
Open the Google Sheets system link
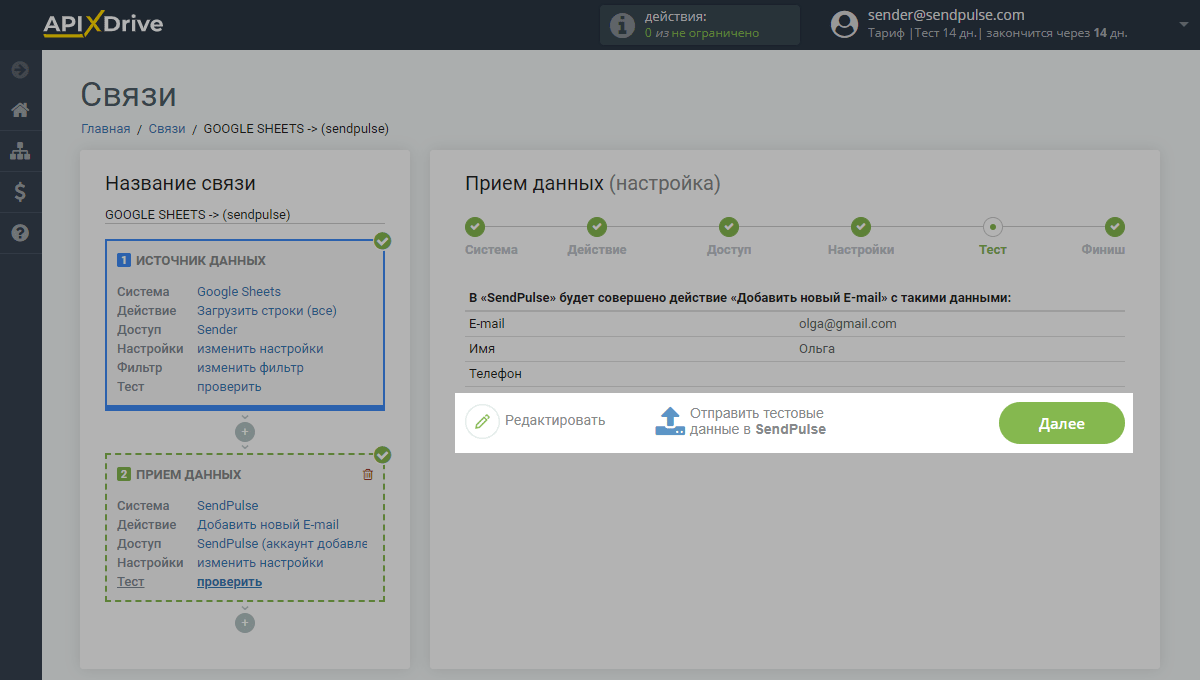[x=239, y=292]
